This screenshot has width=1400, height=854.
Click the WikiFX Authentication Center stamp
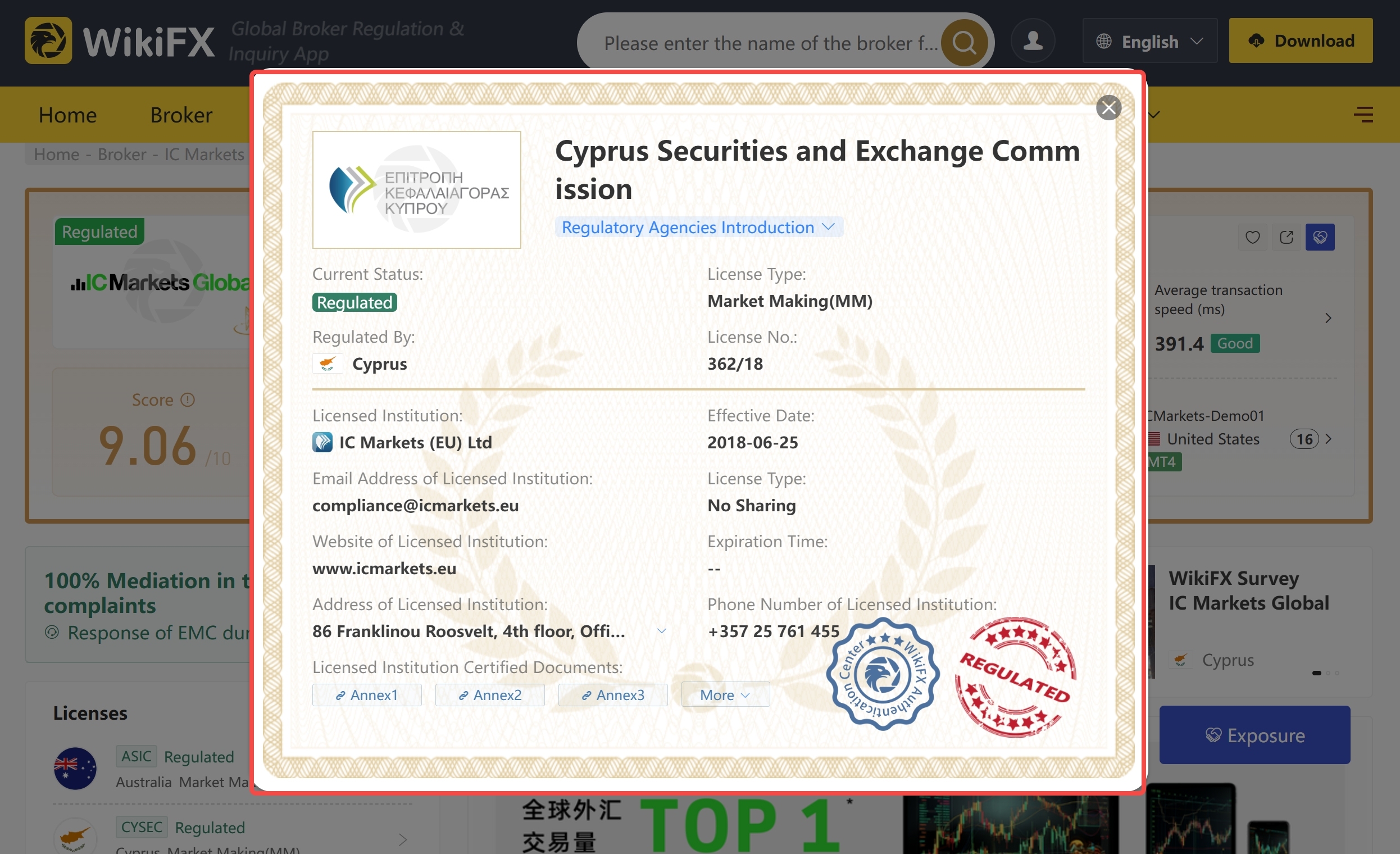coord(883,674)
